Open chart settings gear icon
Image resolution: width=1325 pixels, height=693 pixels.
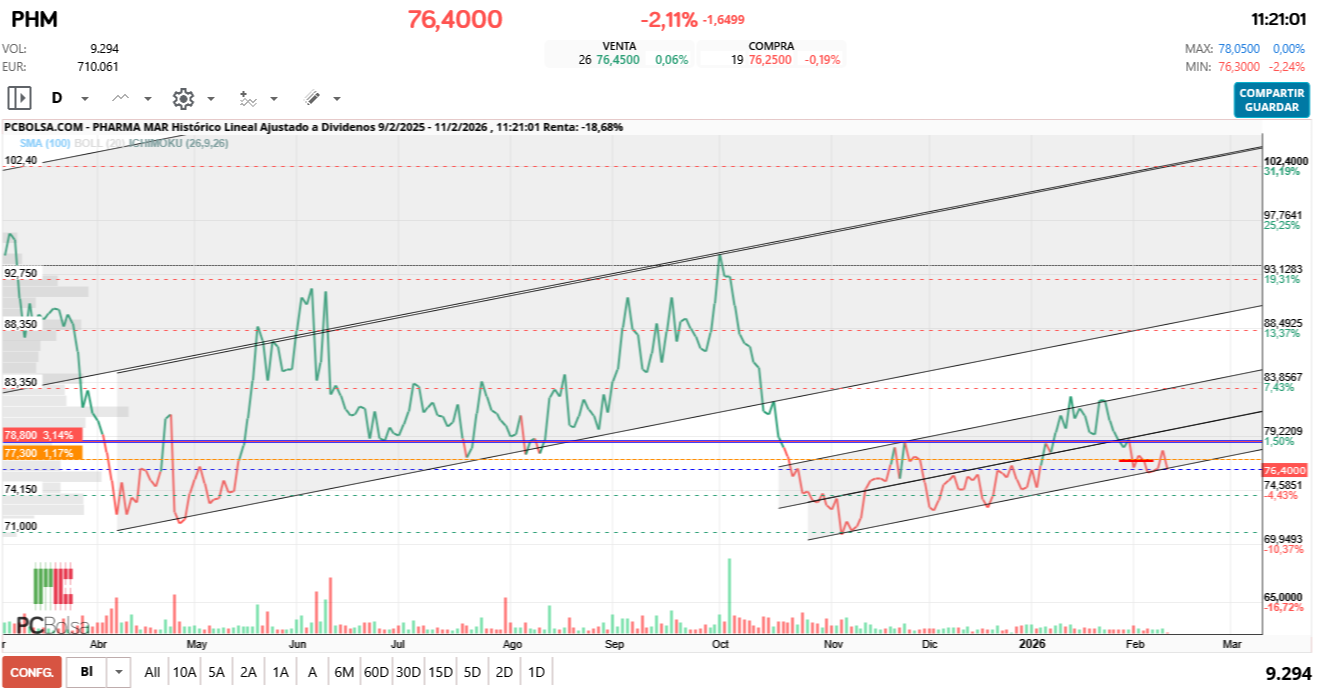tap(183, 98)
